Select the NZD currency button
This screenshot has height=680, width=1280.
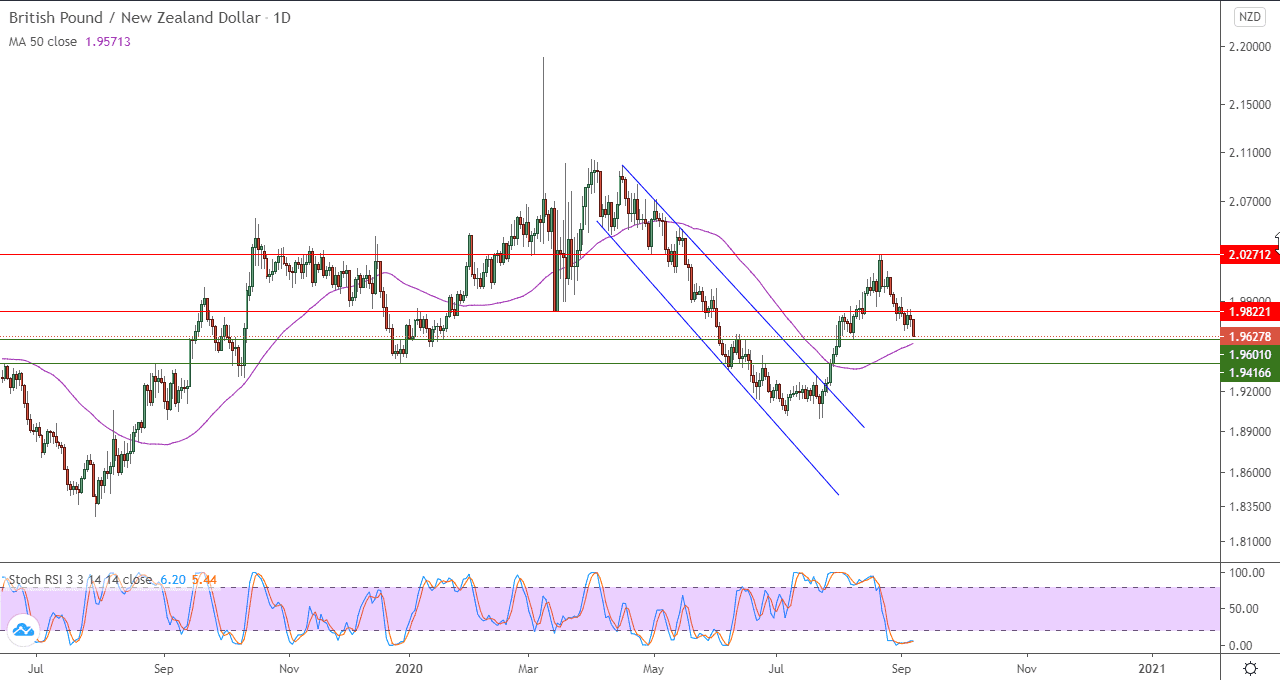1250,17
